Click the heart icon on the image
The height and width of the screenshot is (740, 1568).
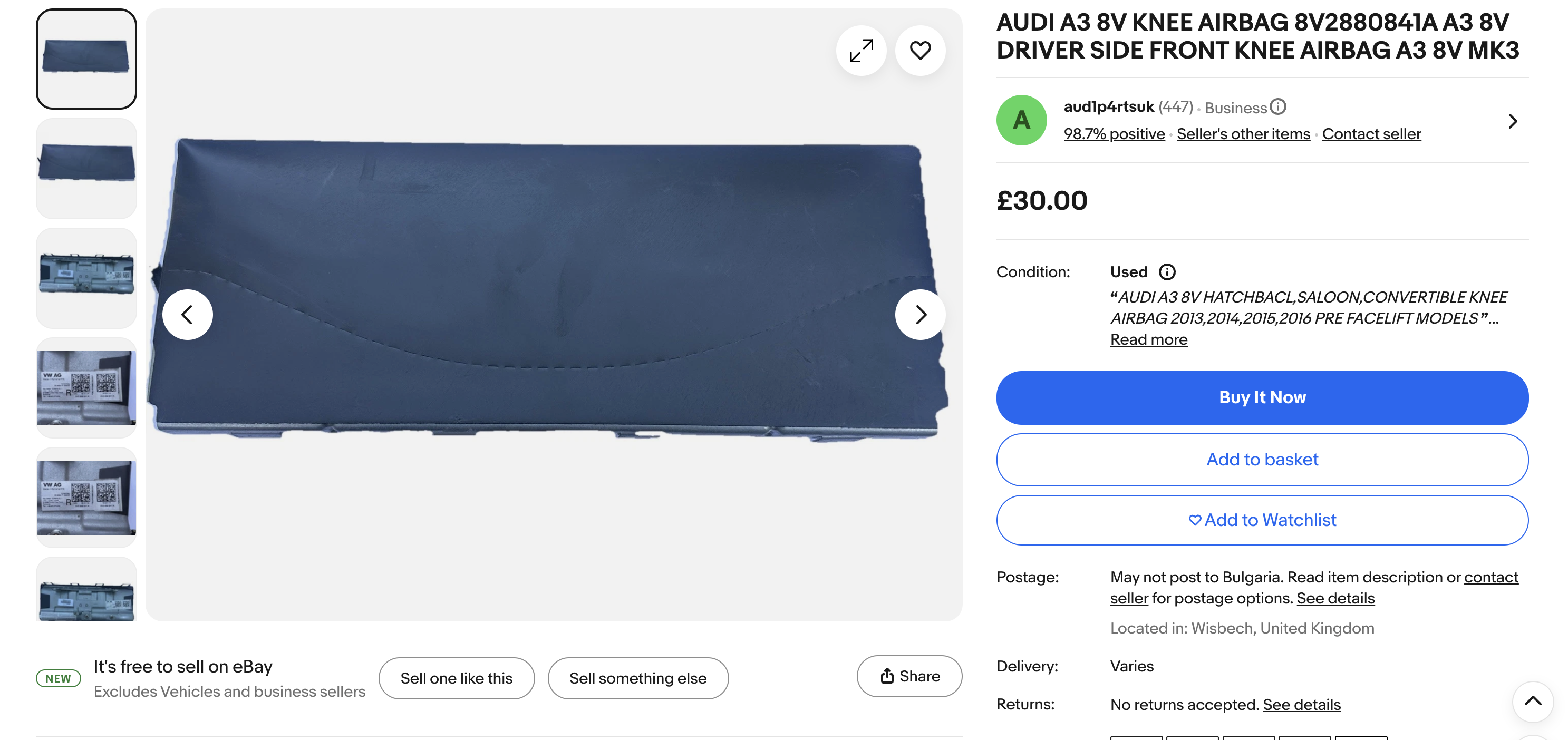[x=919, y=51]
